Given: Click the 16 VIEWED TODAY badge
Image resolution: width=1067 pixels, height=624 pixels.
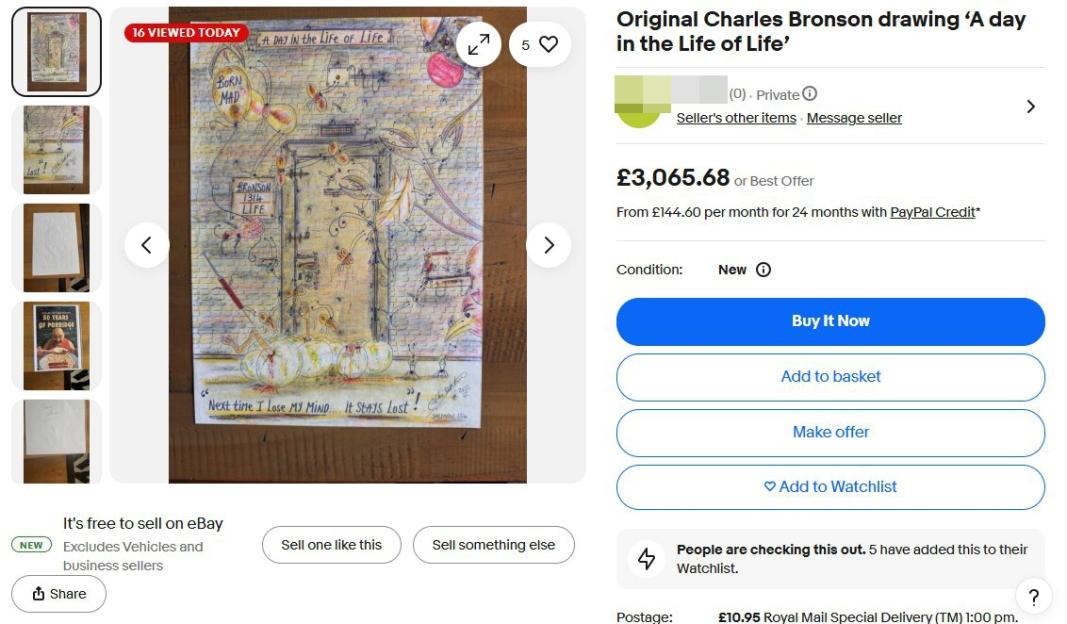Looking at the screenshot, I should (185, 32).
